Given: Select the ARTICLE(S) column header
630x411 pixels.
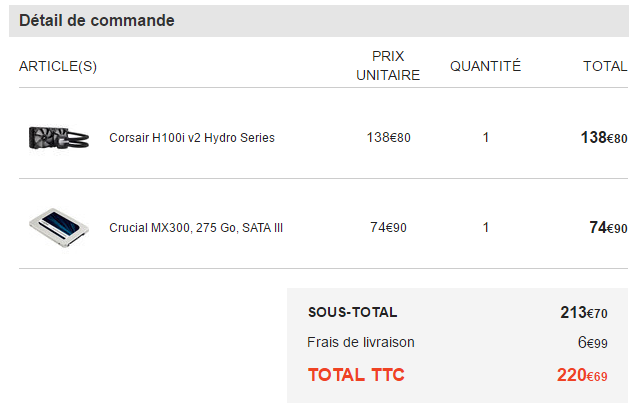Looking at the screenshot, I should coord(58,66).
